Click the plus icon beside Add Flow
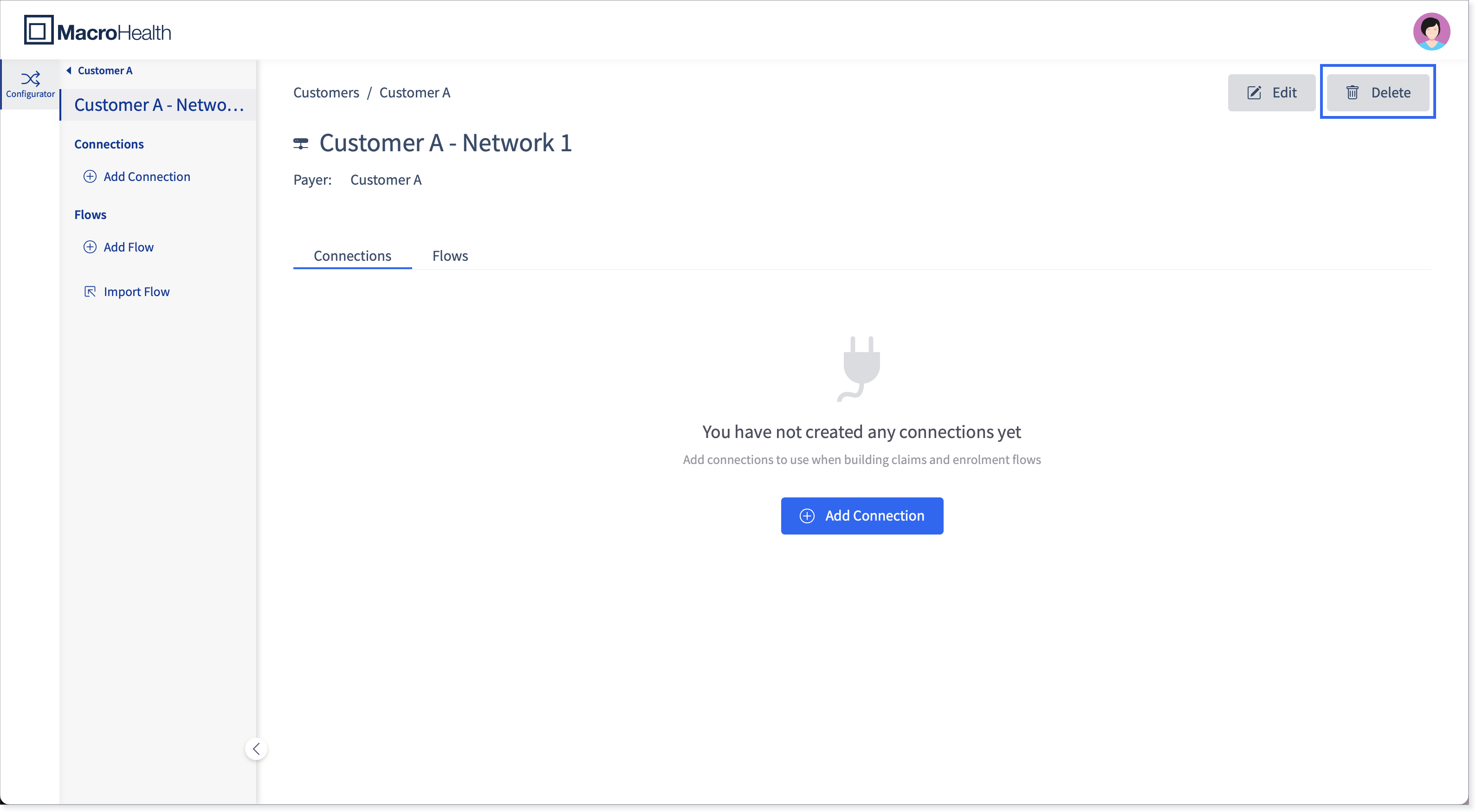 pos(90,247)
